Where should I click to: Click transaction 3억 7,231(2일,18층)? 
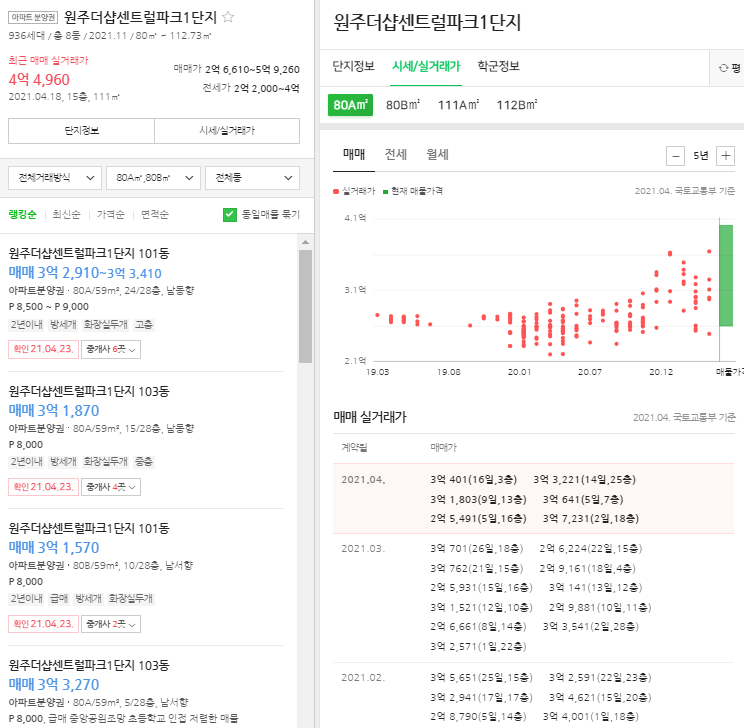click(591, 519)
